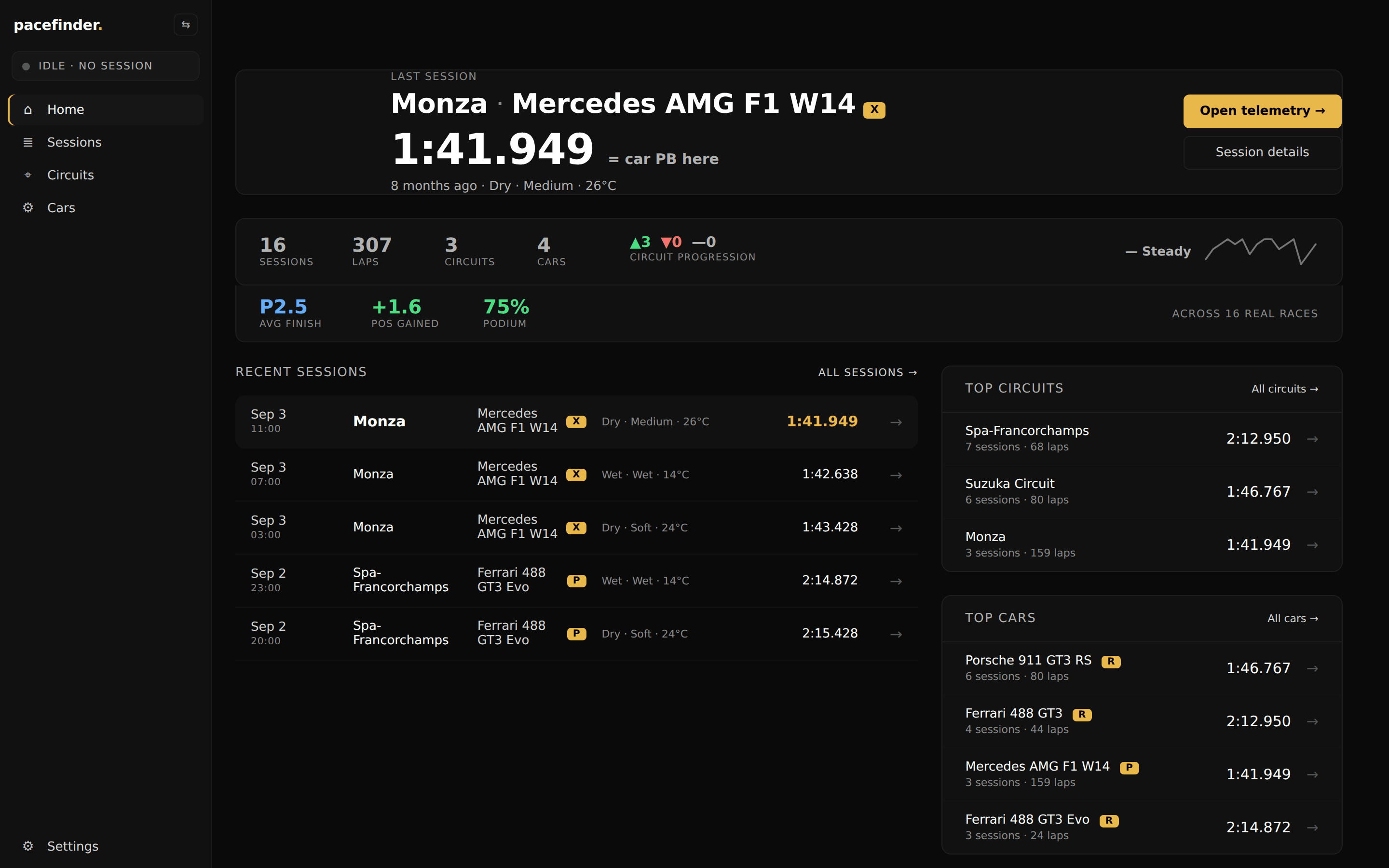The image size is (1389, 868).
Task: Click the +1.6 Pos Gained stat
Action: click(405, 313)
